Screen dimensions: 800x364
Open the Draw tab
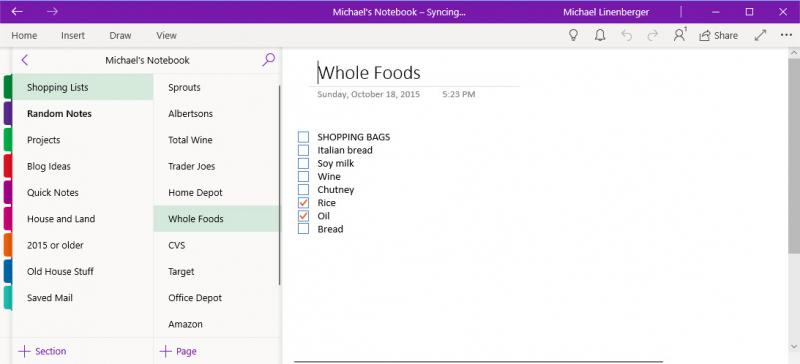(x=120, y=36)
